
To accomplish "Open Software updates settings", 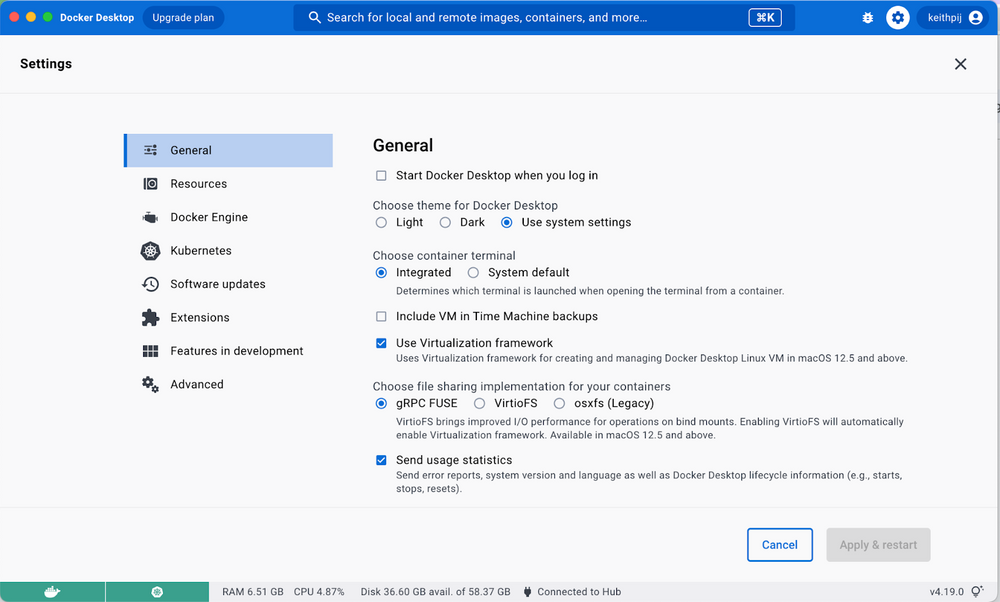I will pos(217,284).
